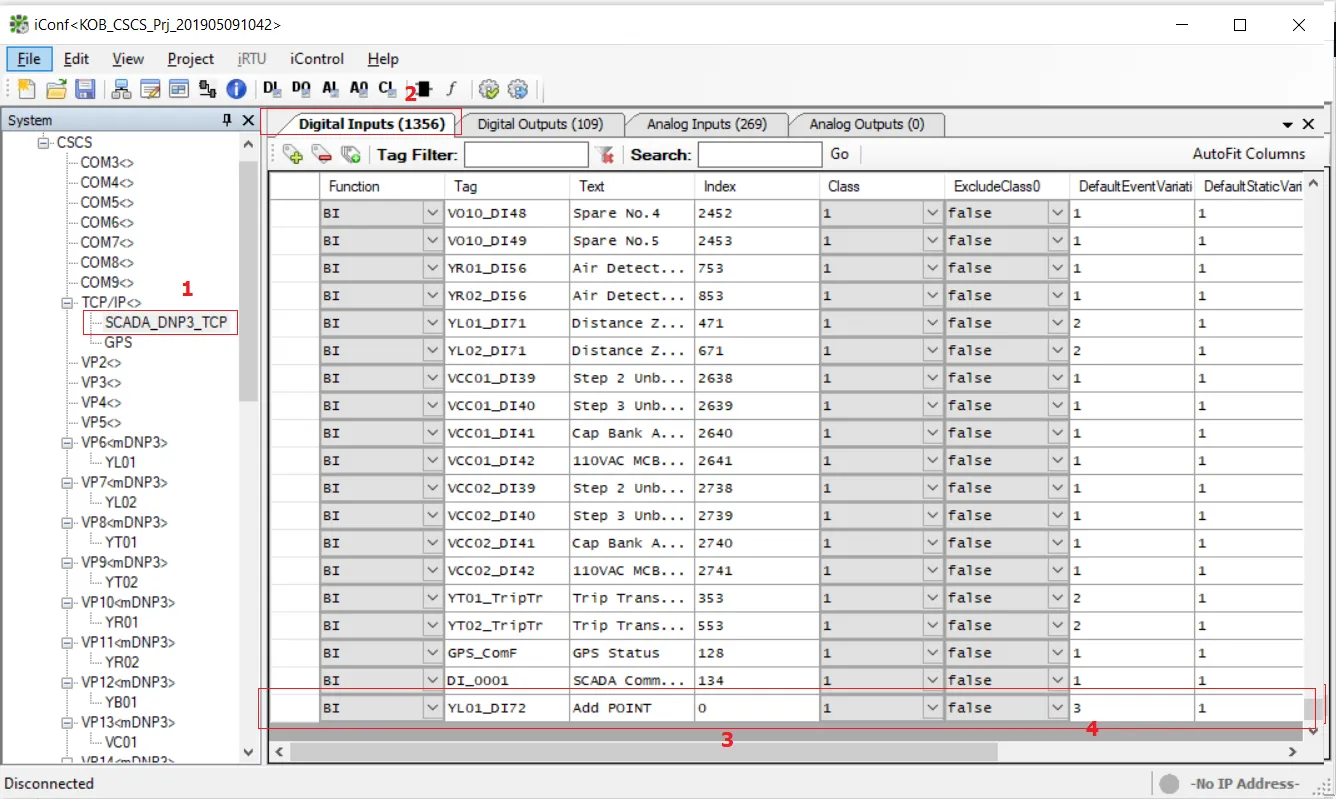Click AutoFit Columns

pyautogui.click(x=1249, y=154)
